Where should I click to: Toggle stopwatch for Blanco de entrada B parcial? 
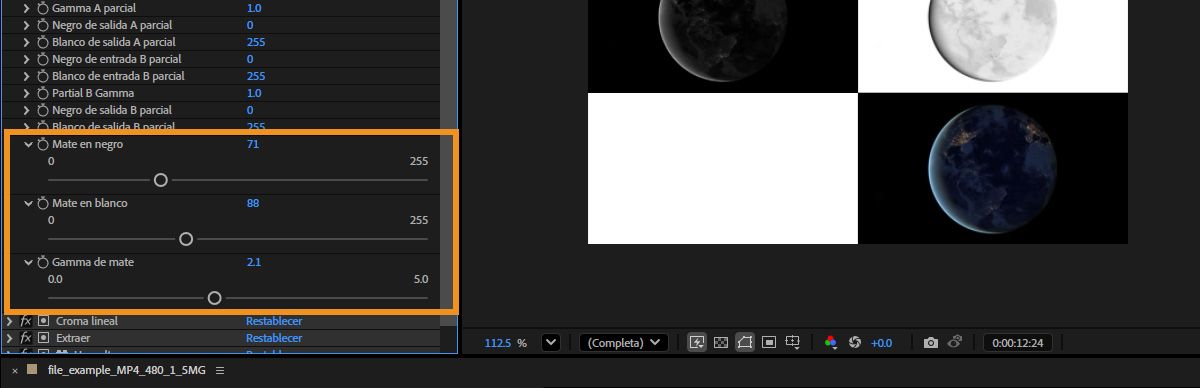(x=42, y=76)
